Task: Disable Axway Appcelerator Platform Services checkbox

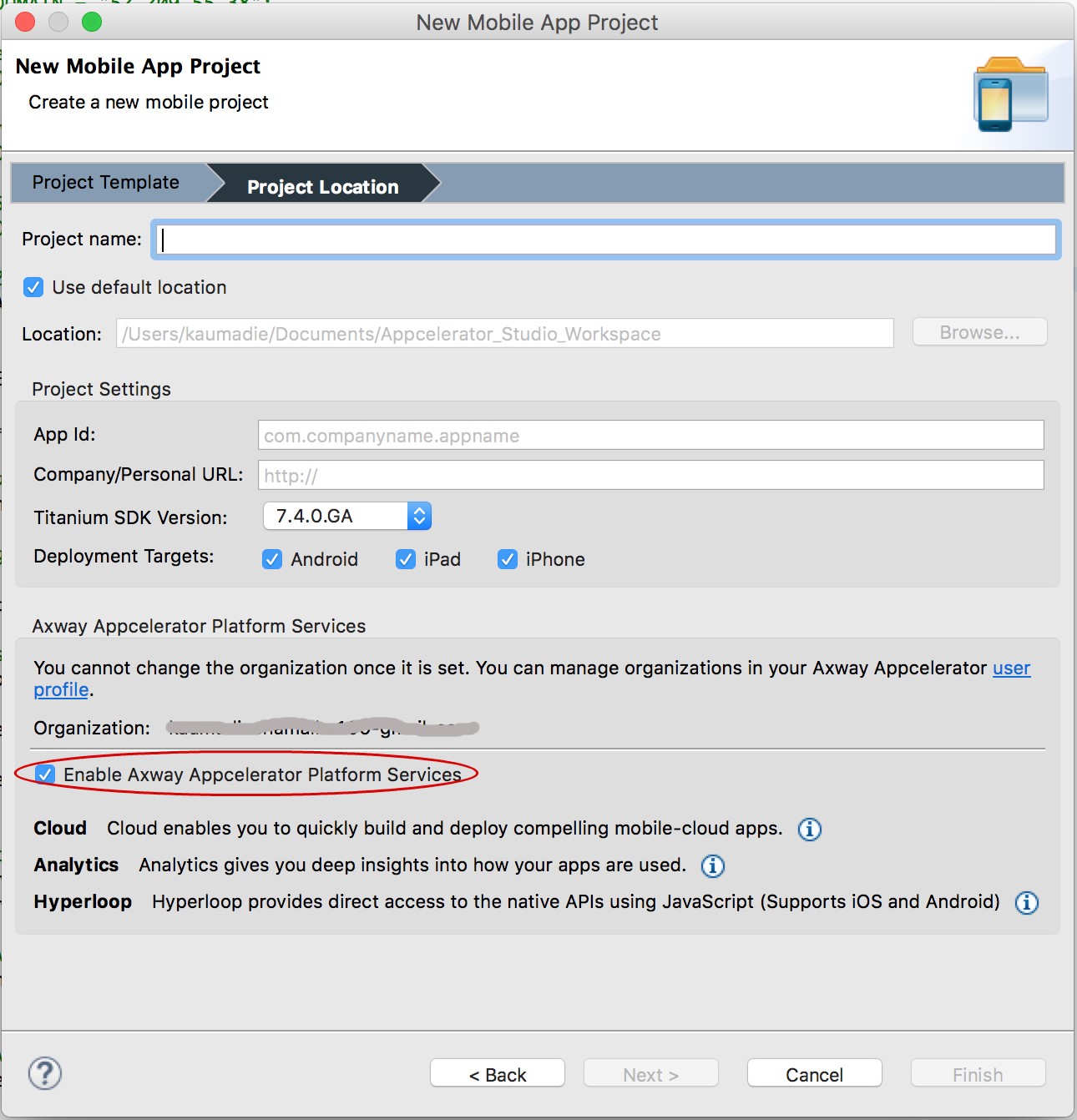Action: coord(46,774)
